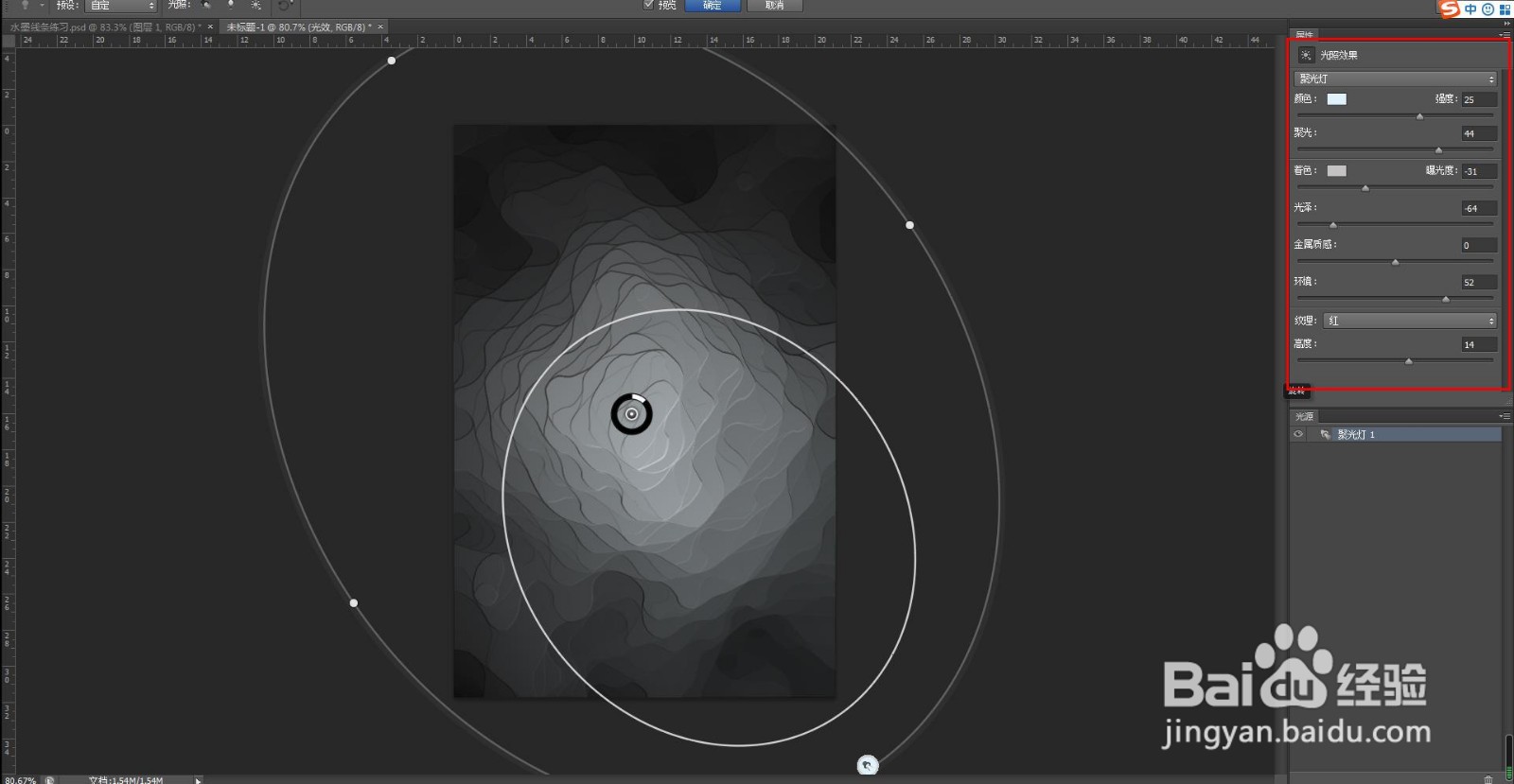Click the 强度 value field showing 25
This screenshot has width=1514, height=784.
(x=1479, y=99)
